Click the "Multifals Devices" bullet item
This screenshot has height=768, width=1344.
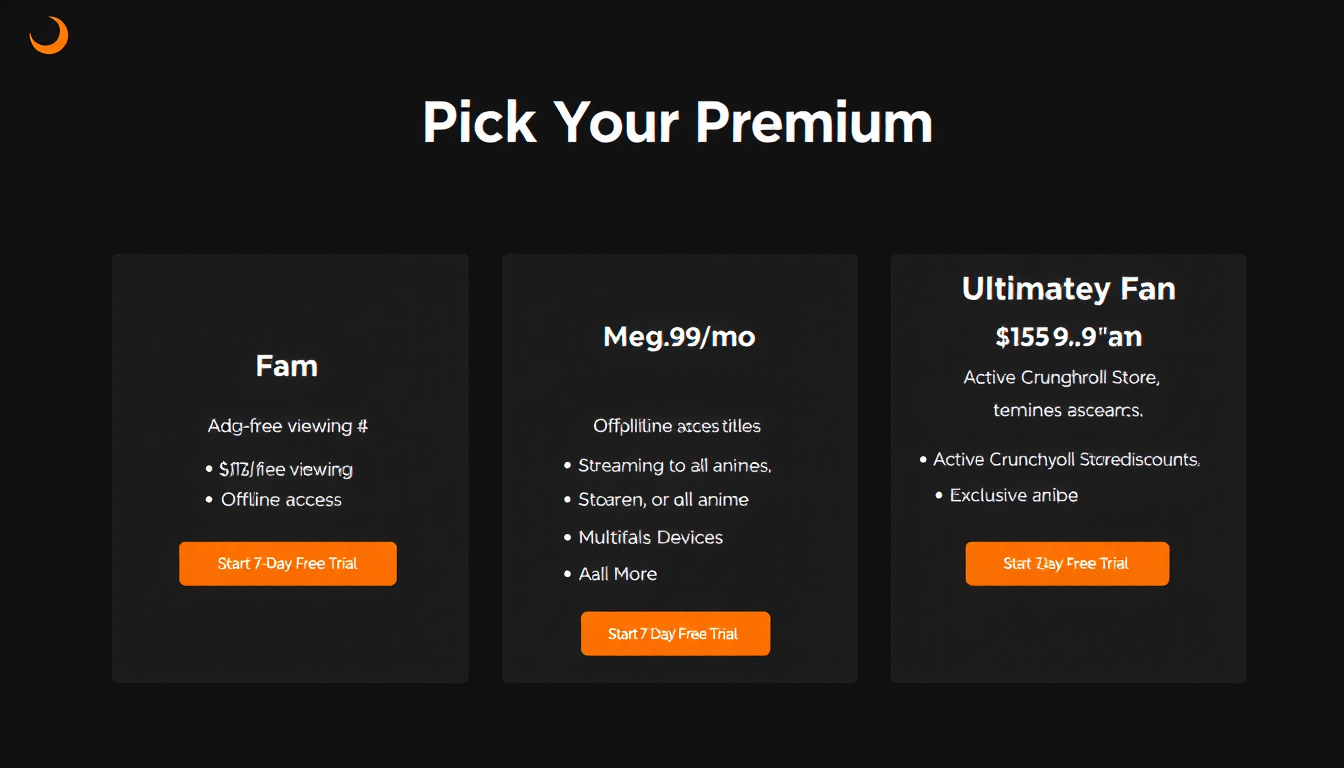point(650,538)
